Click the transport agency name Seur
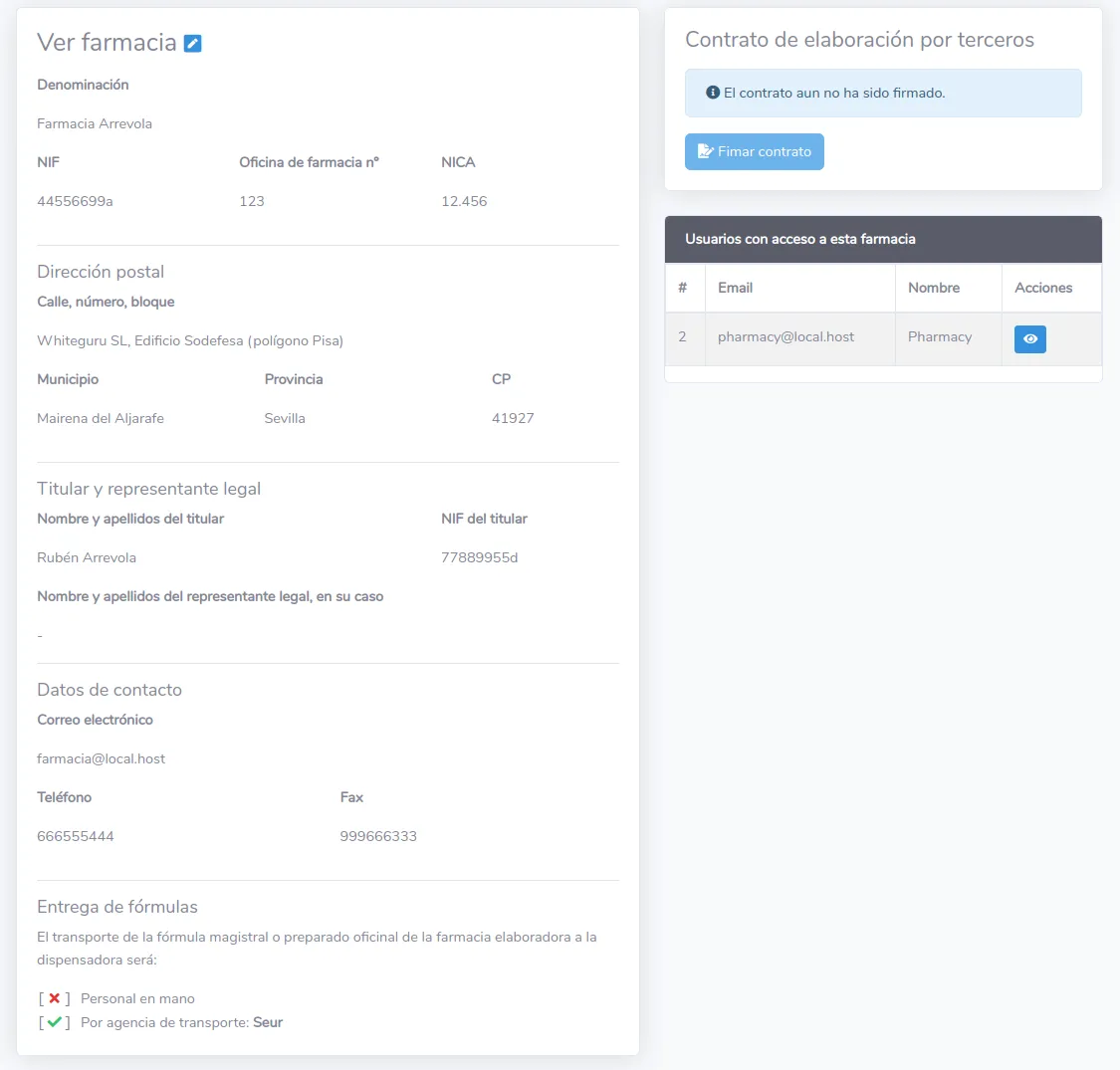Screen dimensions: 1120x1070 (x=268, y=1022)
